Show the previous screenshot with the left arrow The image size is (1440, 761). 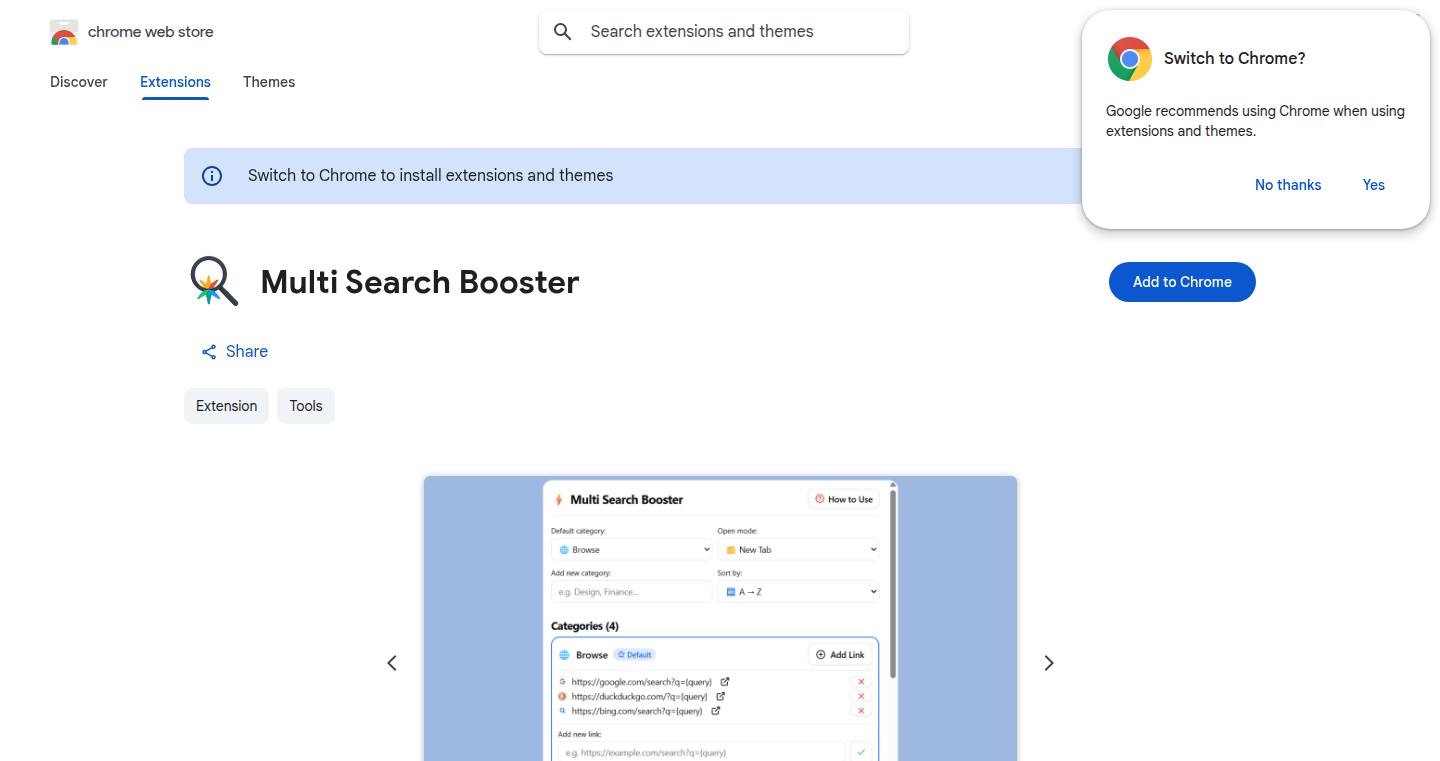(392, 663)
